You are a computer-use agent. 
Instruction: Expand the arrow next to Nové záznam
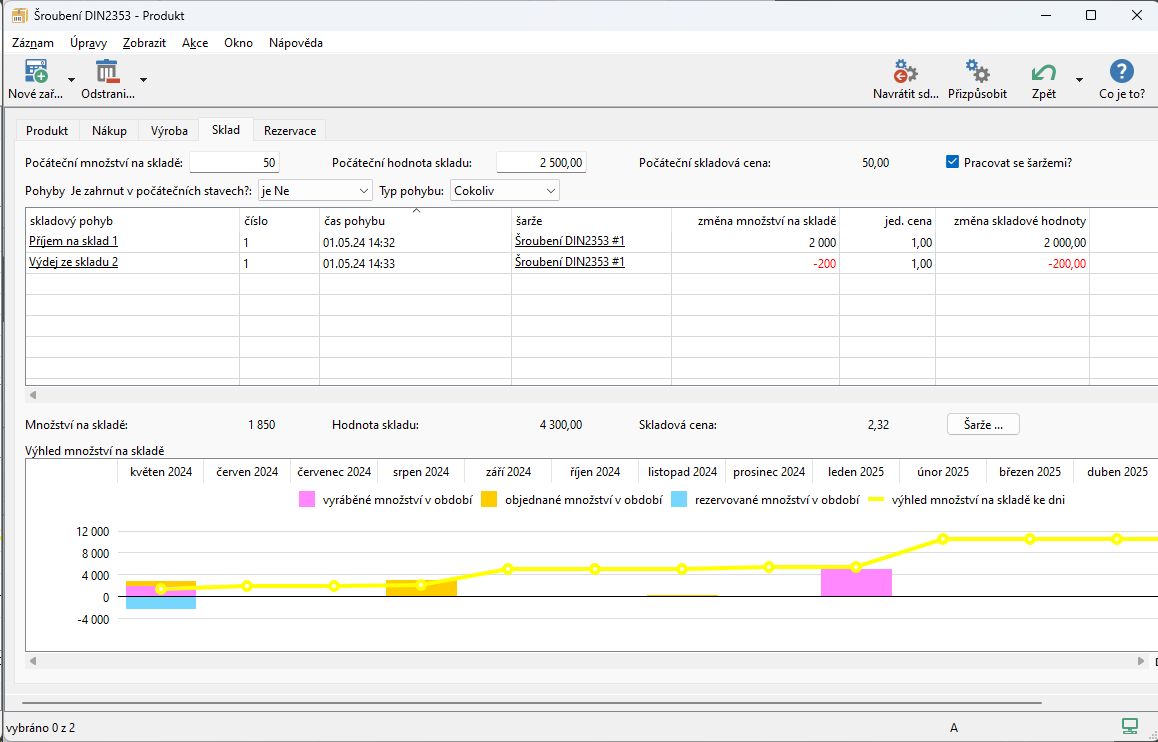pos(71,80)
